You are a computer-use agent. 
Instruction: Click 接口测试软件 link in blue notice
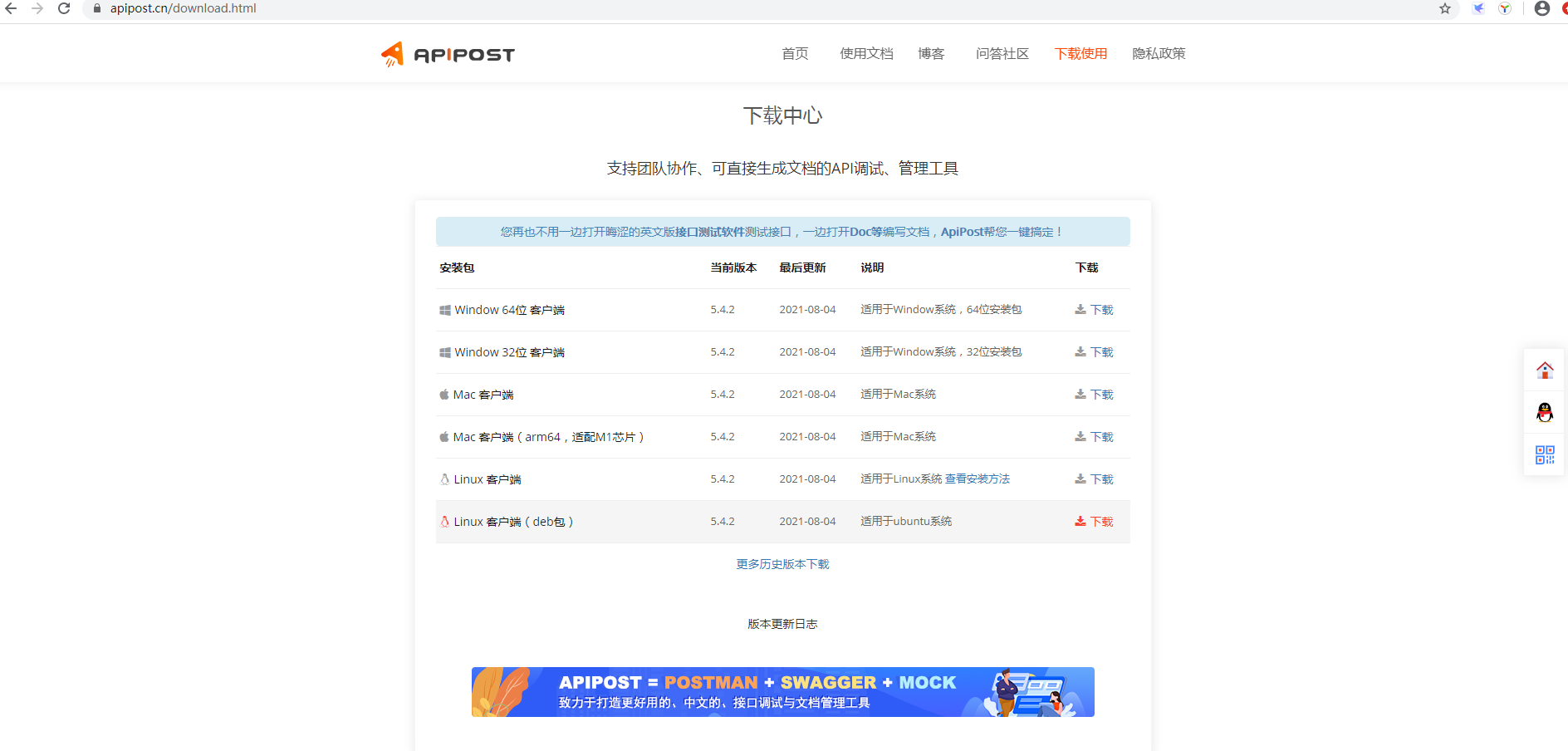click(x=710, y=232)
